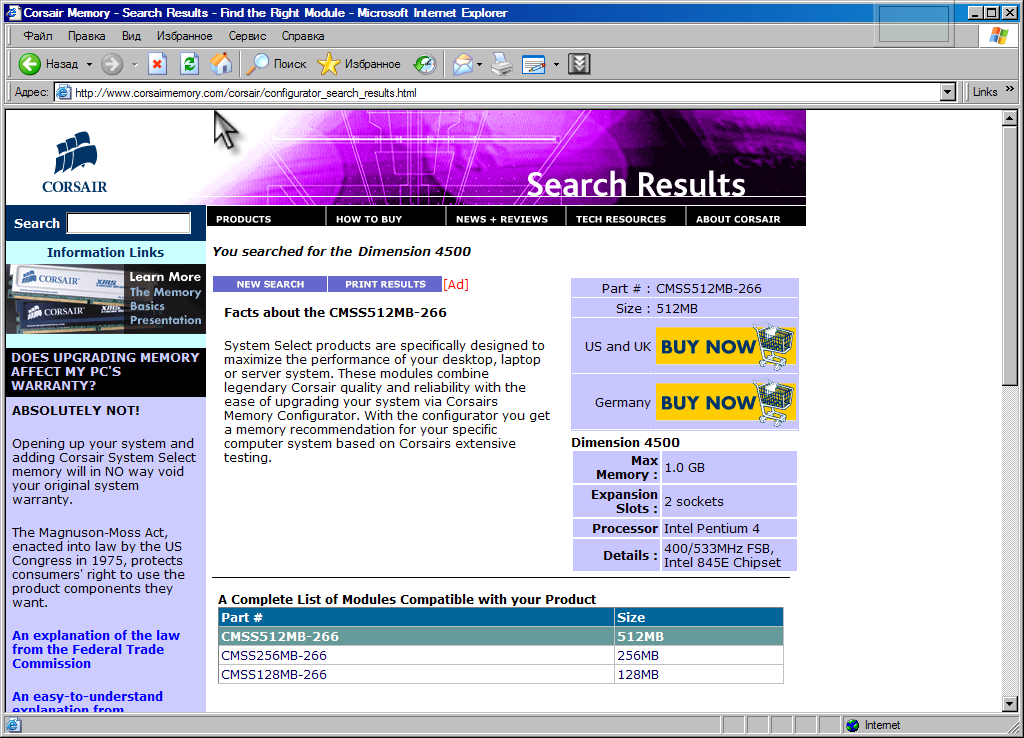Expand the Mail button dropdown arrow
Image resolution: width=1024 pixels, height=738 pixels.
pos(479,64)
